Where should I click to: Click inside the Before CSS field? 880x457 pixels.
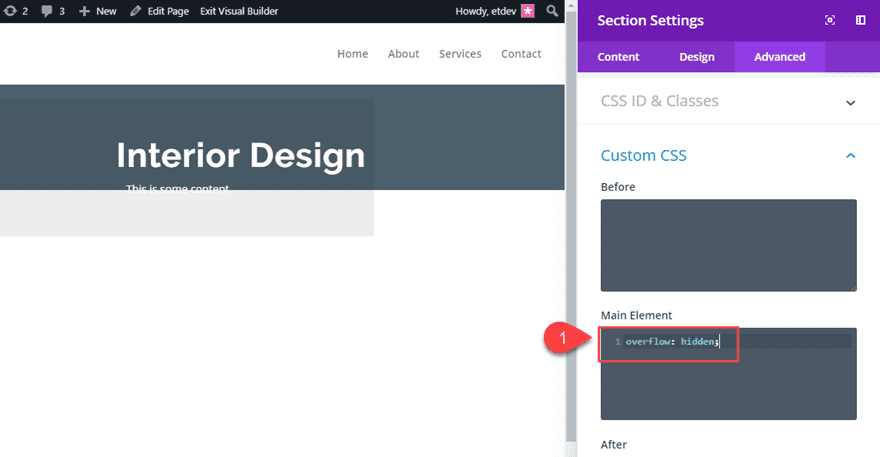(x=728, y=245)
